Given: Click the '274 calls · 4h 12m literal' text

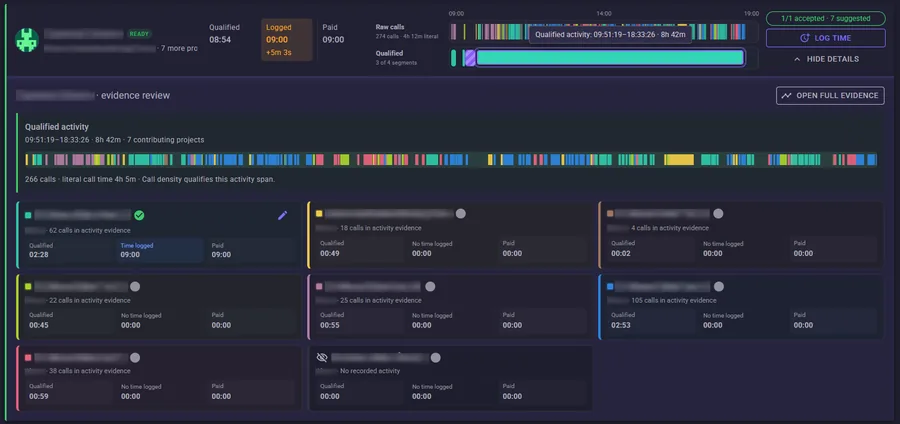Looking at the screenshot, I should [407, 36].
